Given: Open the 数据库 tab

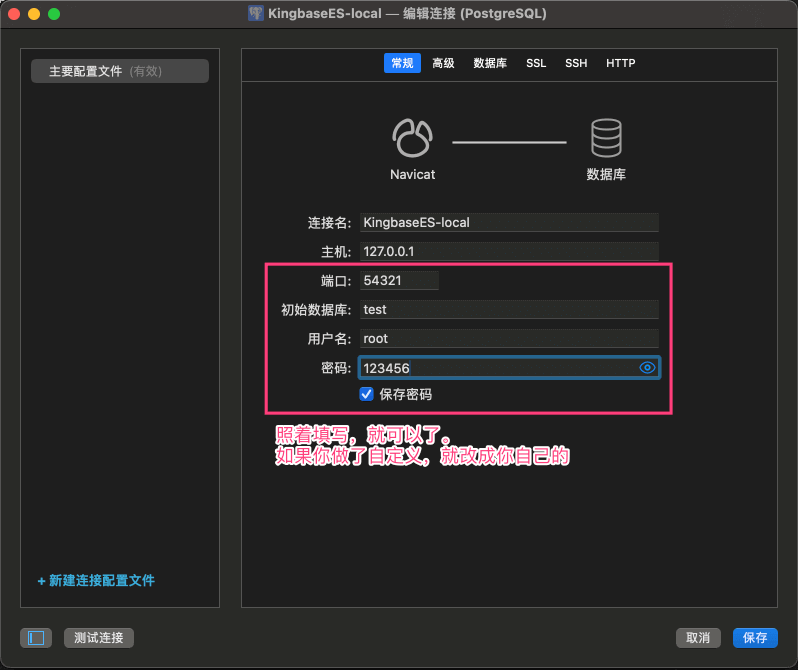Looking at the screenshot, I should tap(490, 63).
